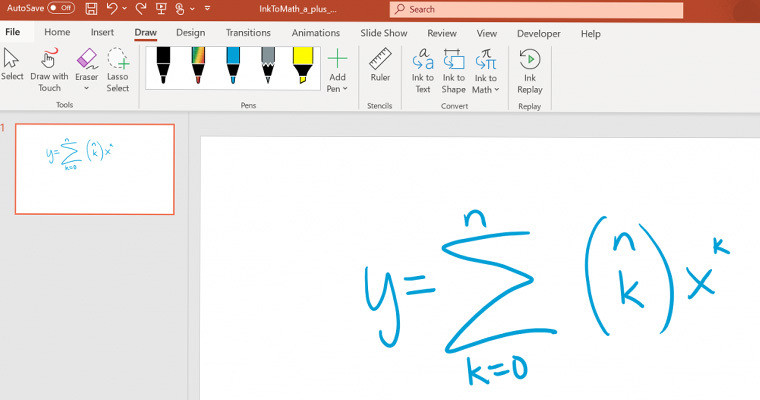Pick the blue pen
The width and height of the screenshot is (760, 400).
[233, 65]
